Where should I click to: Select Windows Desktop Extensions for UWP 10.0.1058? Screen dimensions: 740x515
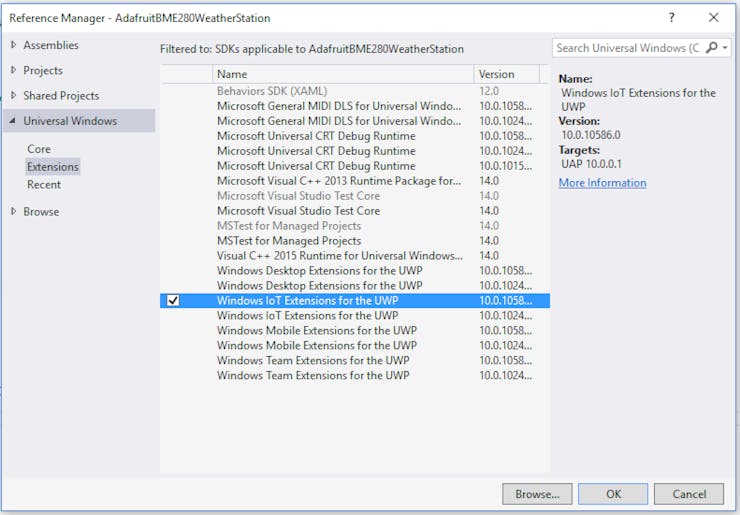(x=355, y=270)
